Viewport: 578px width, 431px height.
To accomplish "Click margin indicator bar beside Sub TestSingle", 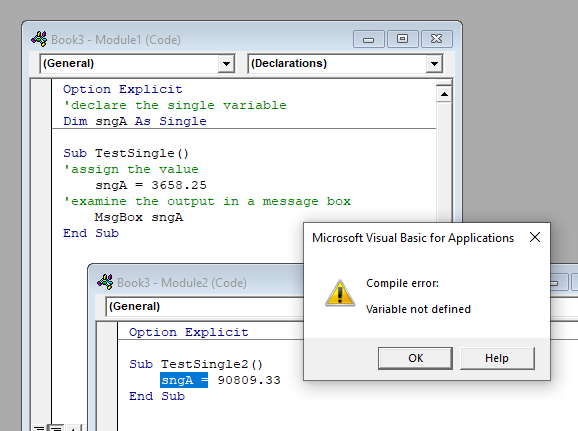I will tap(41, 153).
